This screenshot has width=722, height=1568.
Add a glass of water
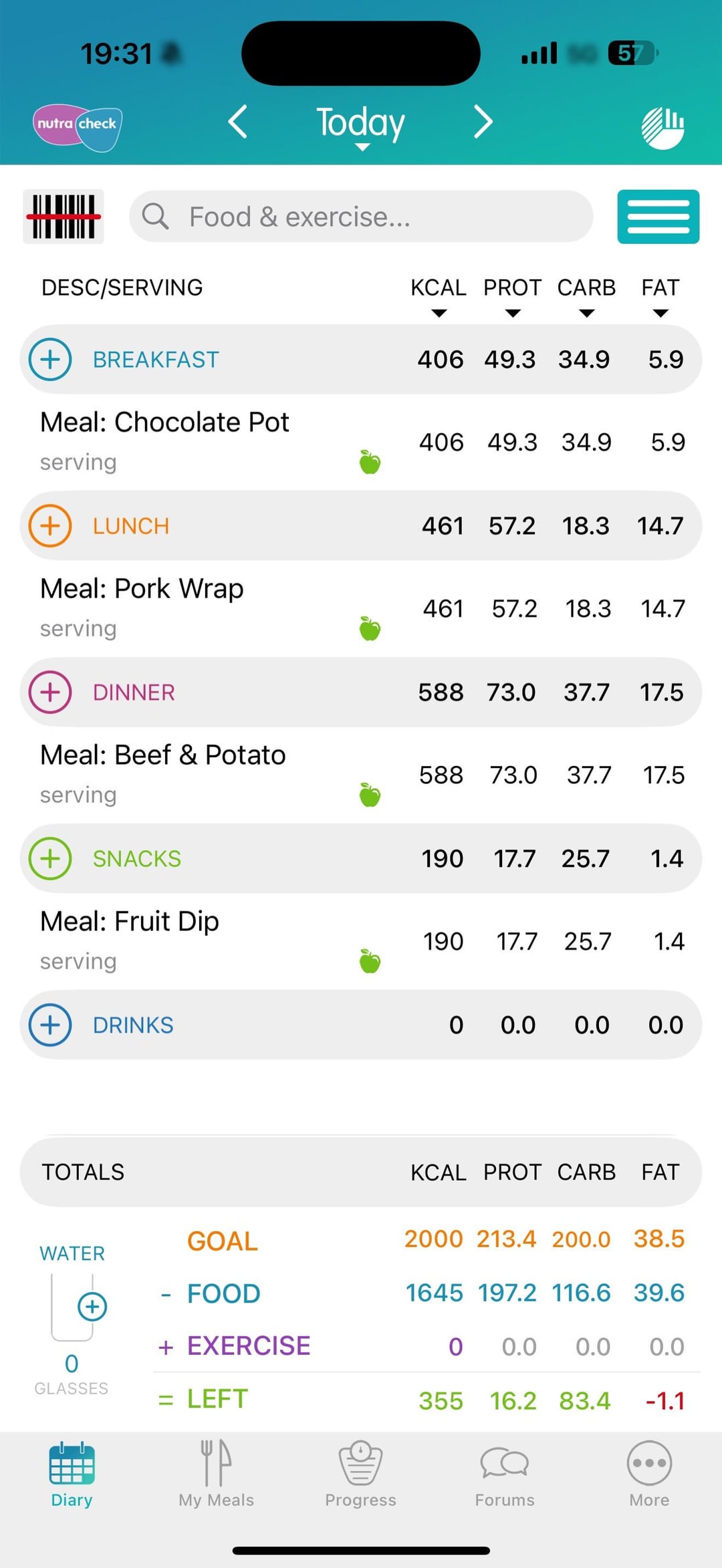(x=92, y=1306)
